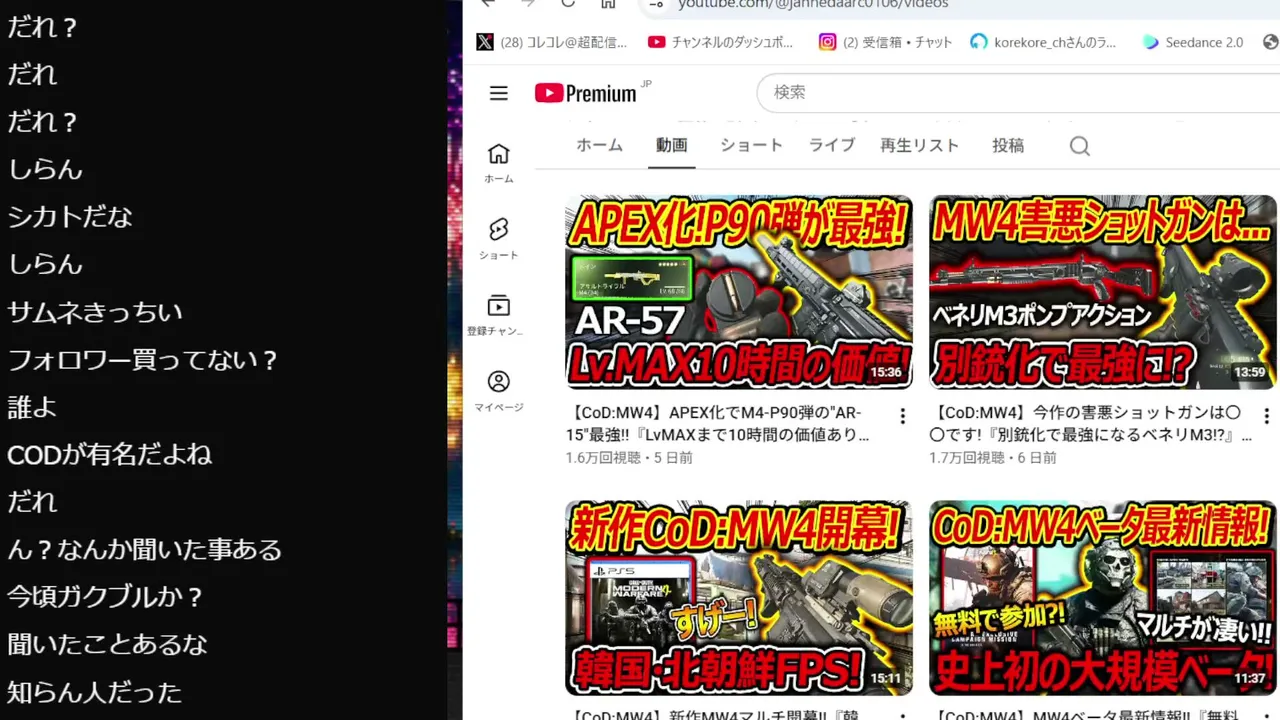
Task: Click chat comment ん？なんか聞いた事ある
Action: coord(145,550)
